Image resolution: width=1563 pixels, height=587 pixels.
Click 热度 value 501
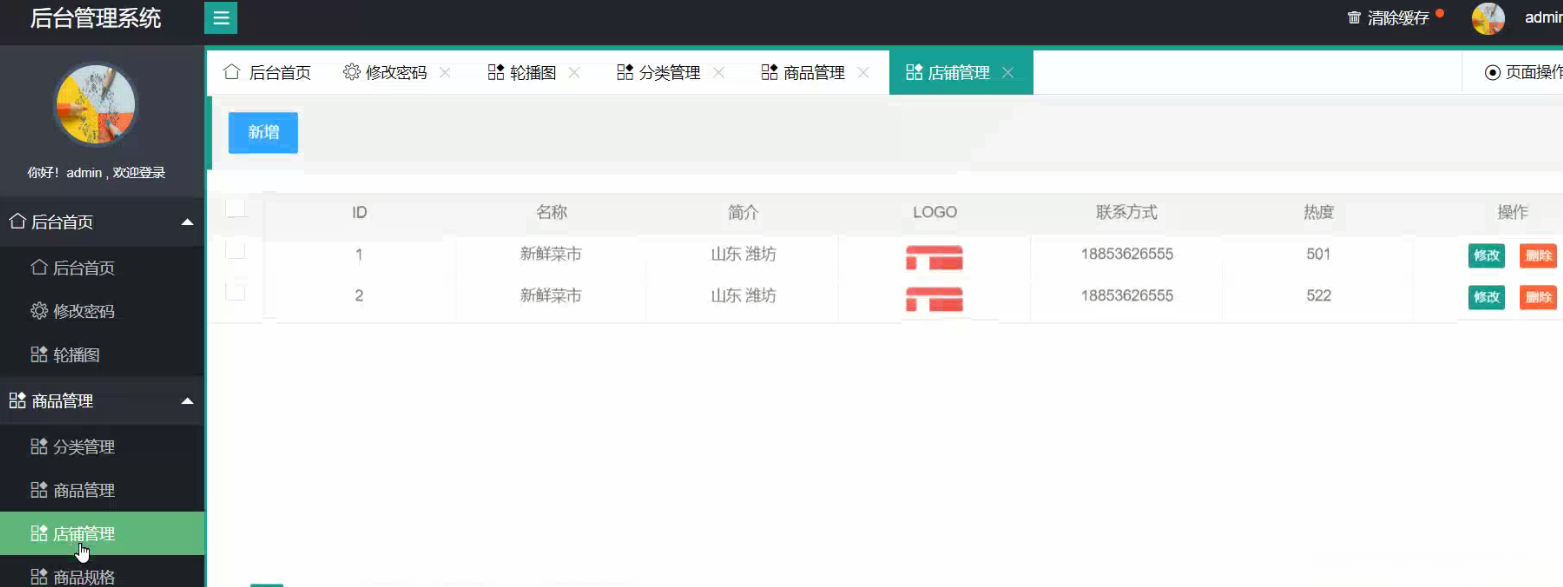(1318, 254)
